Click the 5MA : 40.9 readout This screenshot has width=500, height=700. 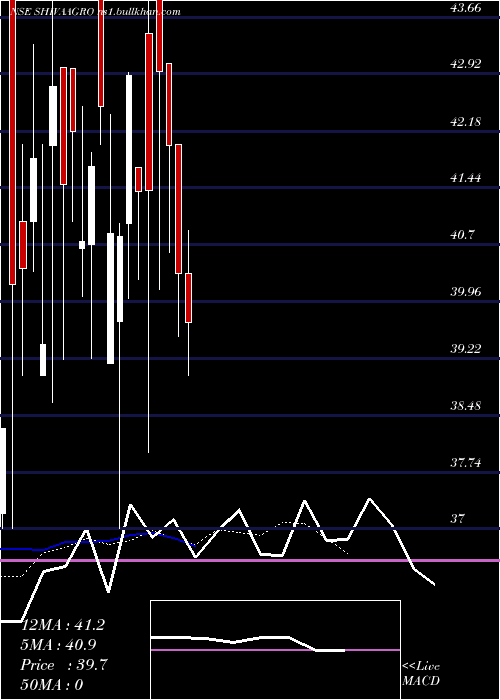[x=58, y=645]
